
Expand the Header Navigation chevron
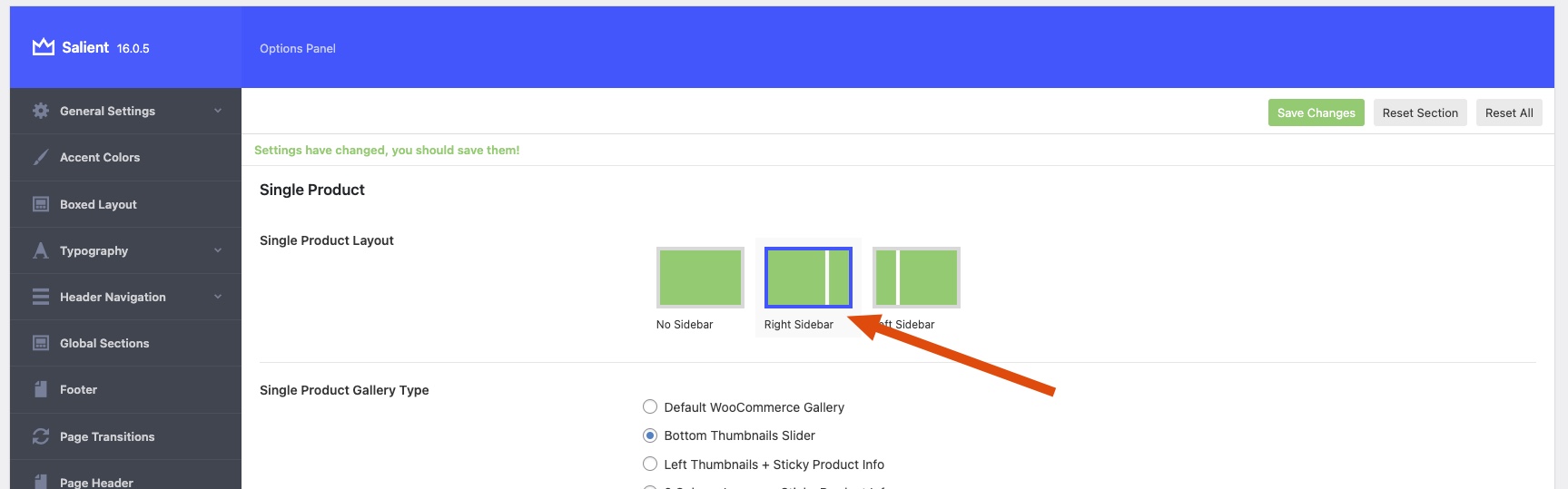(218, 297)
